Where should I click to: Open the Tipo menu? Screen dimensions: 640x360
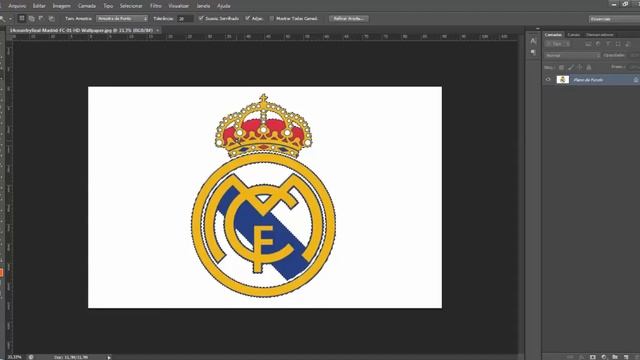coord(108,6)
